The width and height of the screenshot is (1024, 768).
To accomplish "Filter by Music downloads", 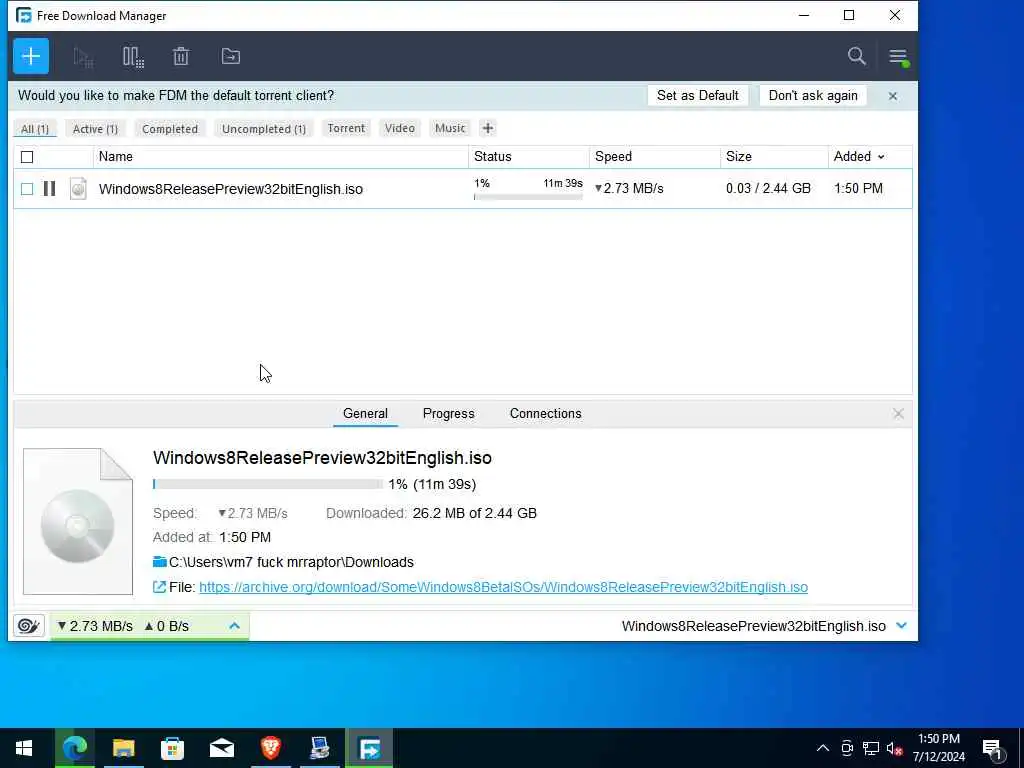I will (x=450, y=128).
